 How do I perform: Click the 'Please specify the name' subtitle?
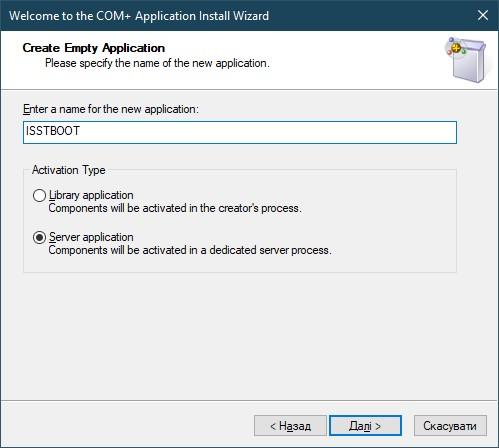click(x=157, y=63)
